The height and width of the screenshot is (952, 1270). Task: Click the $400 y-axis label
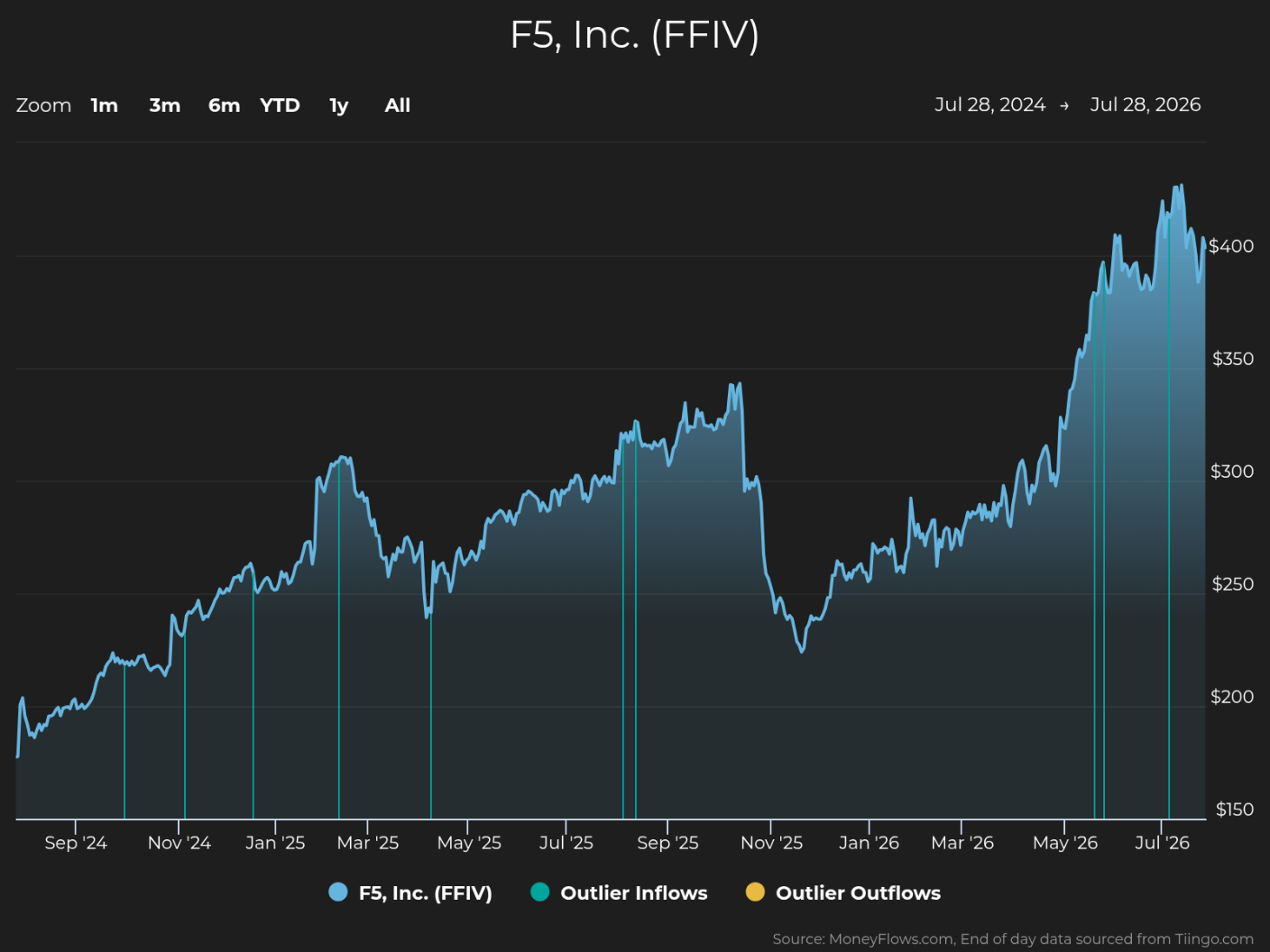1231,246
